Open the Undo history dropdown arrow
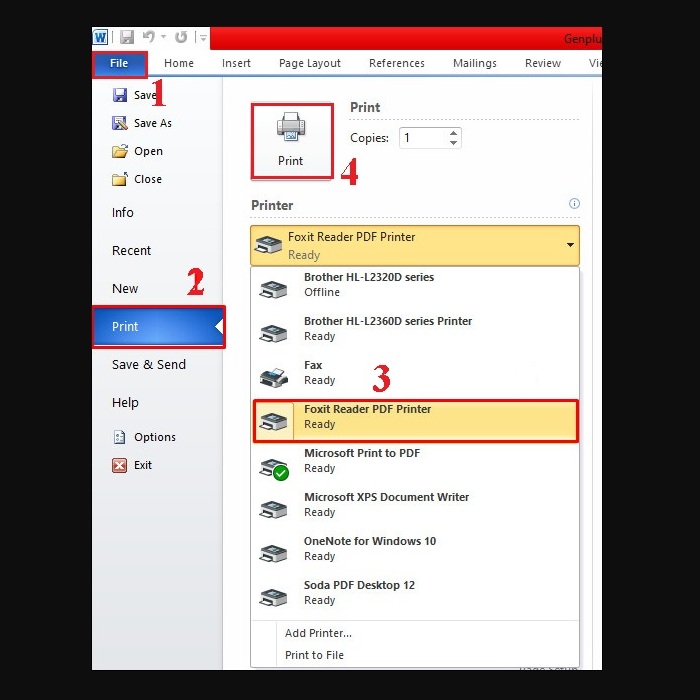Screen dimensions: 700x700 pyautogui.click(x=163, y=37)
